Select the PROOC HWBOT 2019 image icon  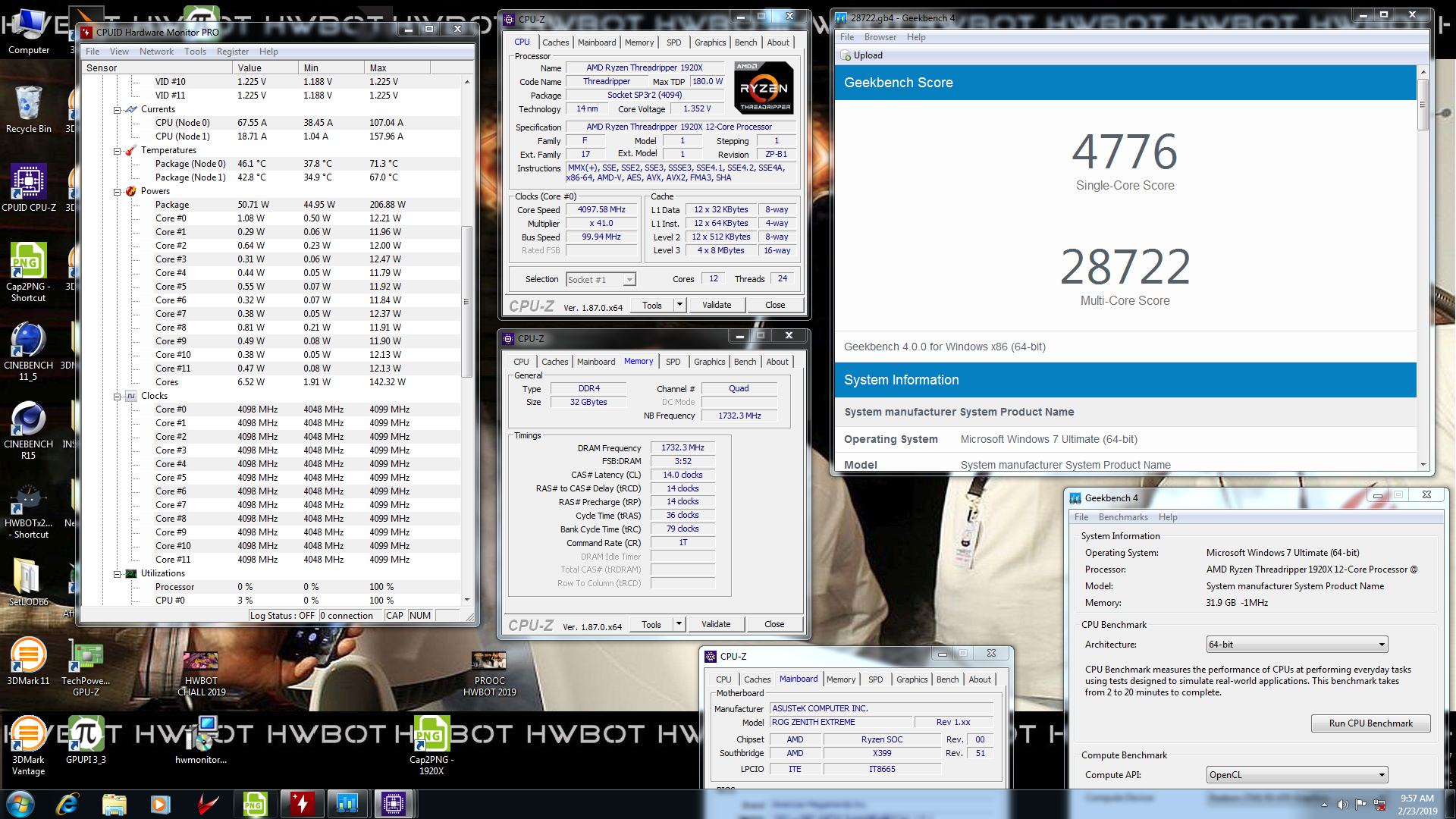pyautogui.click(x=490, y=673)
